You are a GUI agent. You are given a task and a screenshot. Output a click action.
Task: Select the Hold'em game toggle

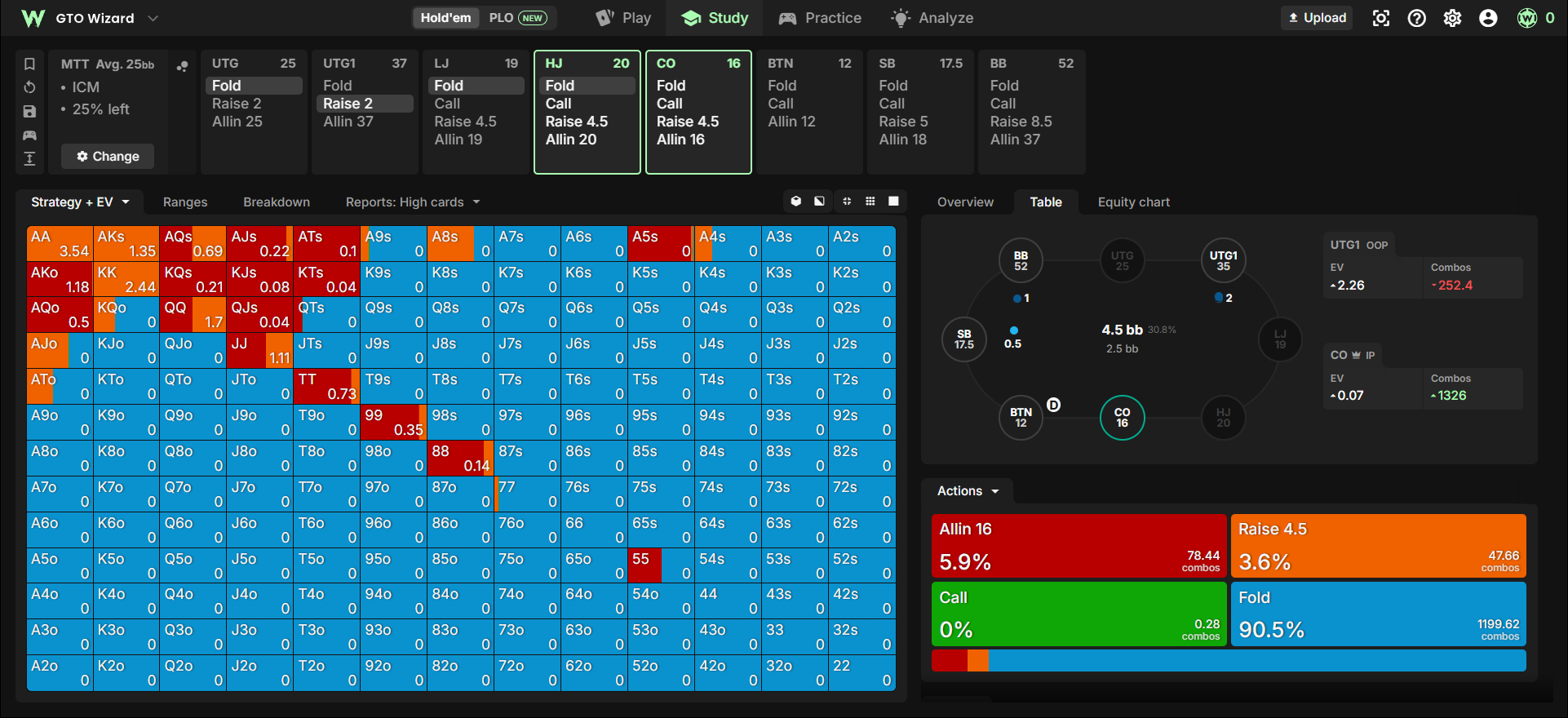(445, 18)
